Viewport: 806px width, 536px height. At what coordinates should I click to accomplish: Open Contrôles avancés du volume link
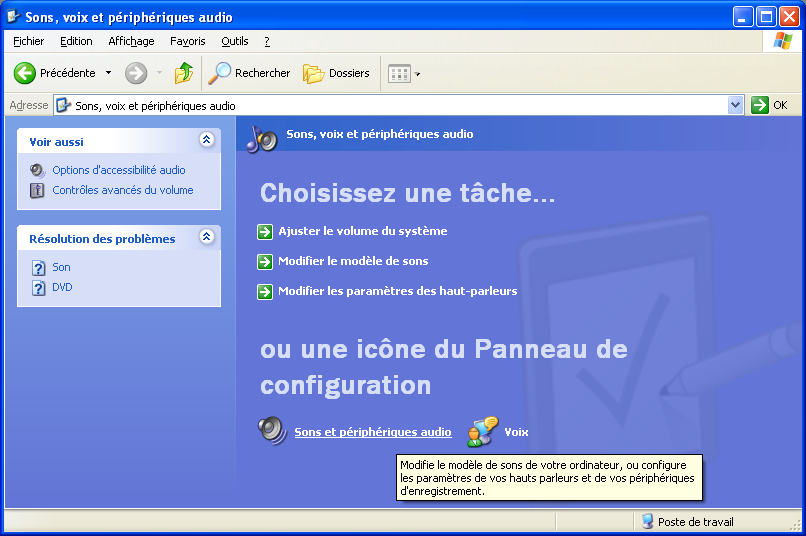coord(123,190)
